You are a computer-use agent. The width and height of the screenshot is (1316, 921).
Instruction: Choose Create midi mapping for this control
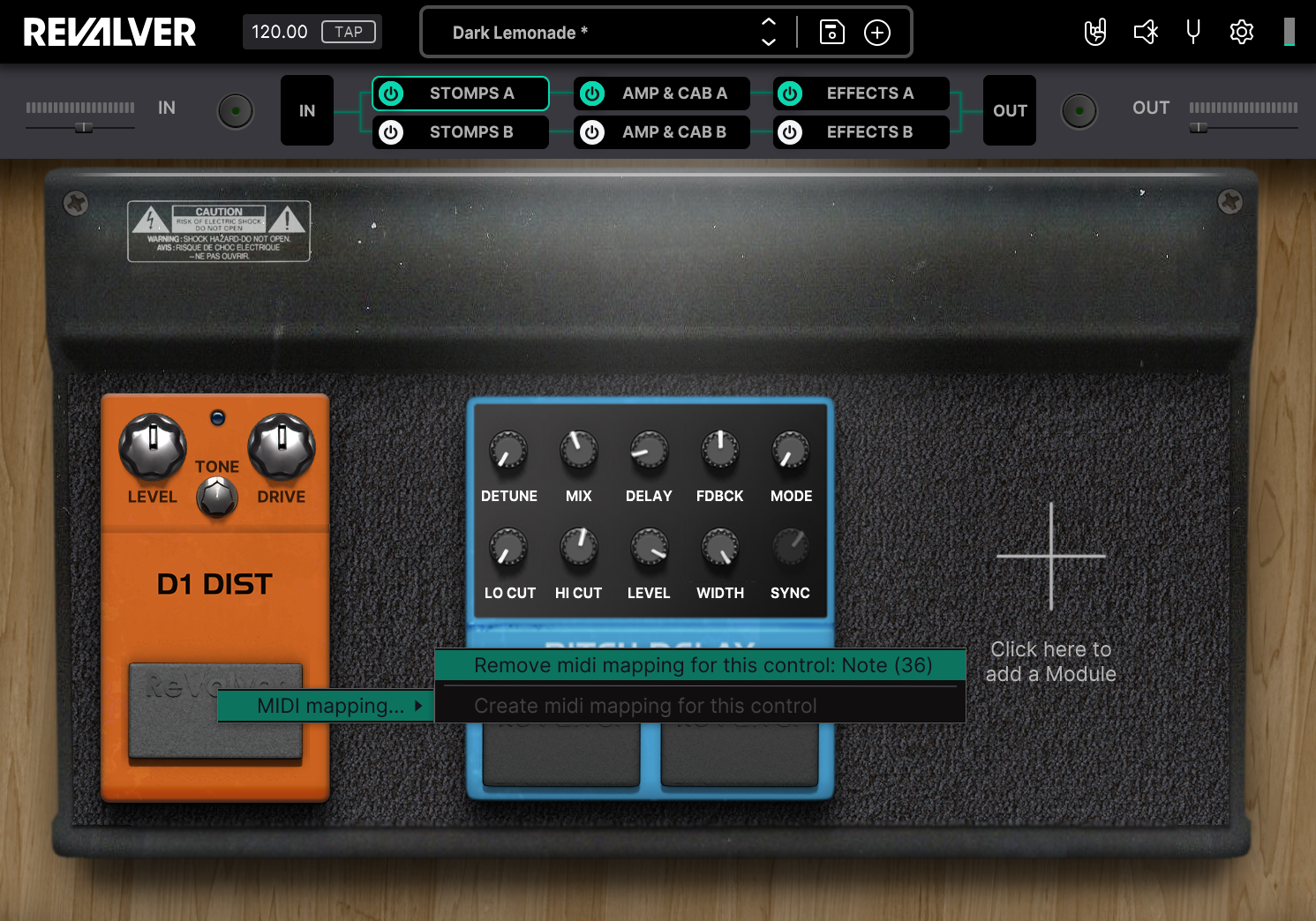click(x=701, y=706)
